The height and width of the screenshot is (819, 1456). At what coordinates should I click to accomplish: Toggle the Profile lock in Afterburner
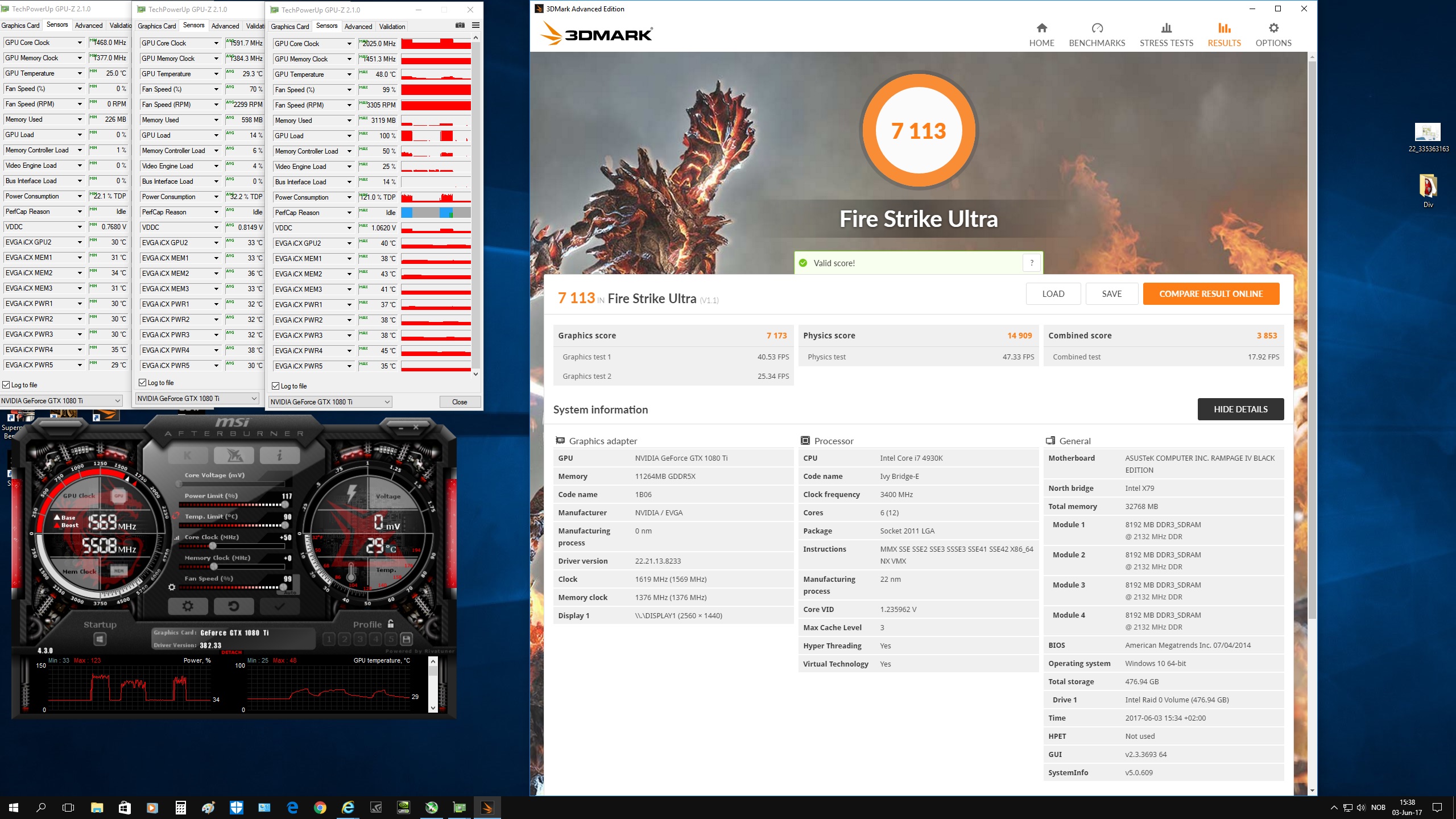coord(391,624)
